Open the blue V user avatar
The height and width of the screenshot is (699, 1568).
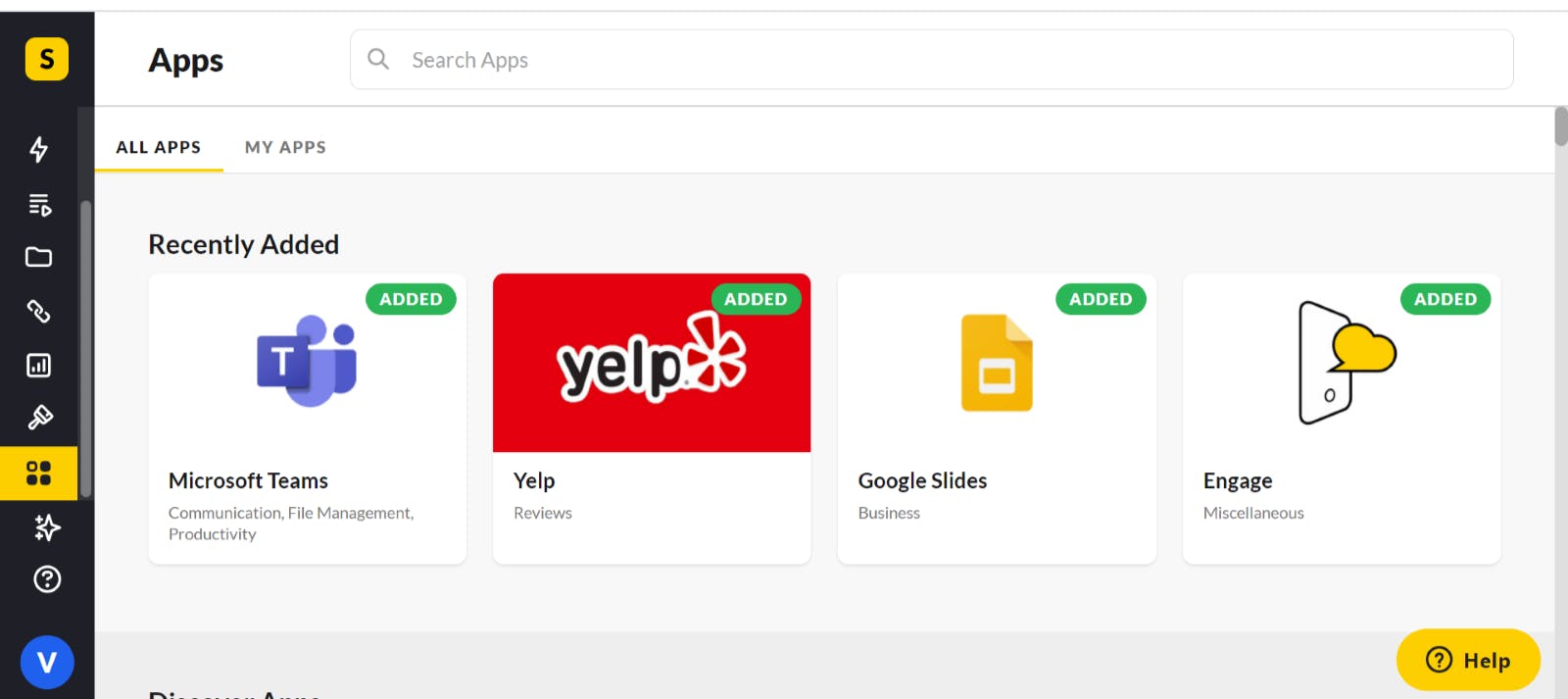click(47, 663)
